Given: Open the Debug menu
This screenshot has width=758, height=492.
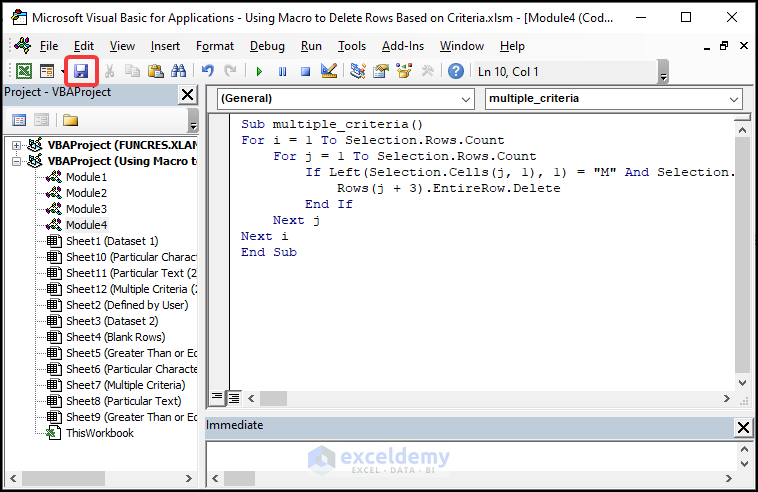Looking at the screenshot, I should (267, 46).
